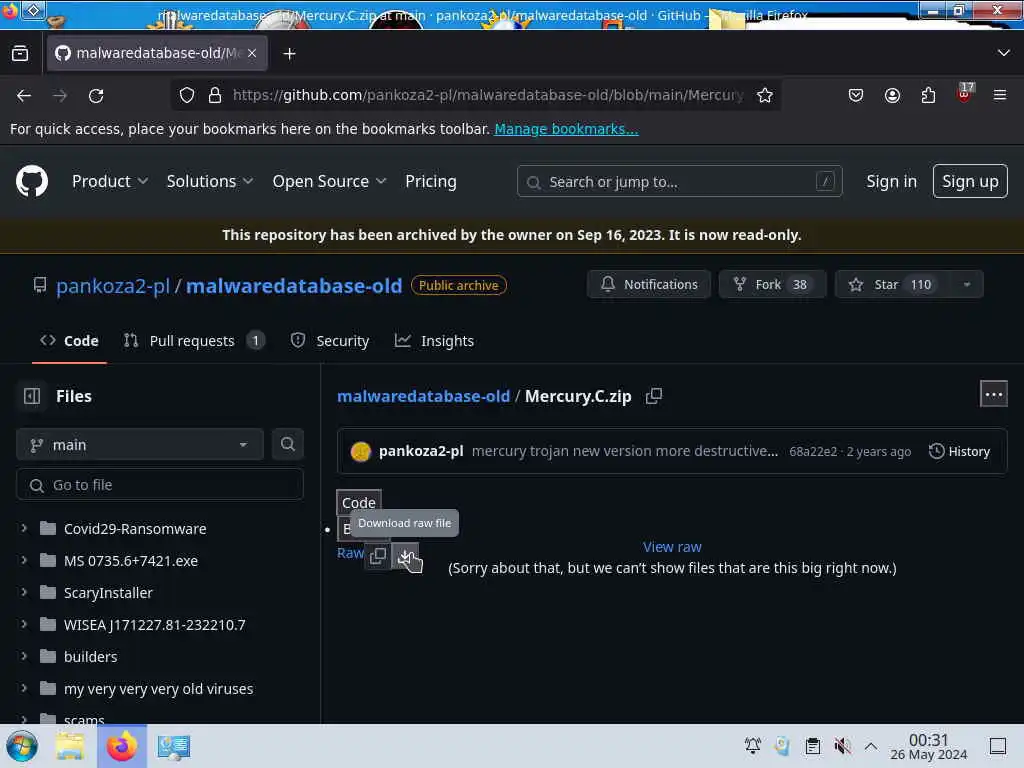List all tabs via the chevron at tab bar
The image size is (1024, 768).
pyautogui.click(x=1004, y=53)
